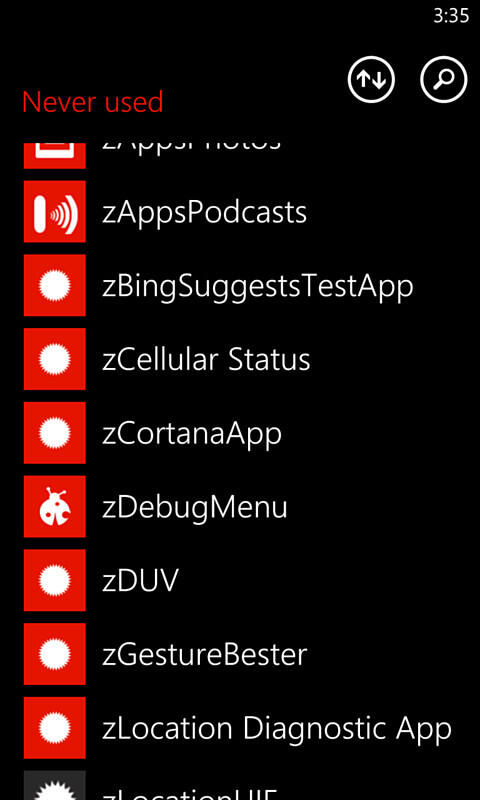Open zLocation Diagnostic App label

(x=277, y=730)
